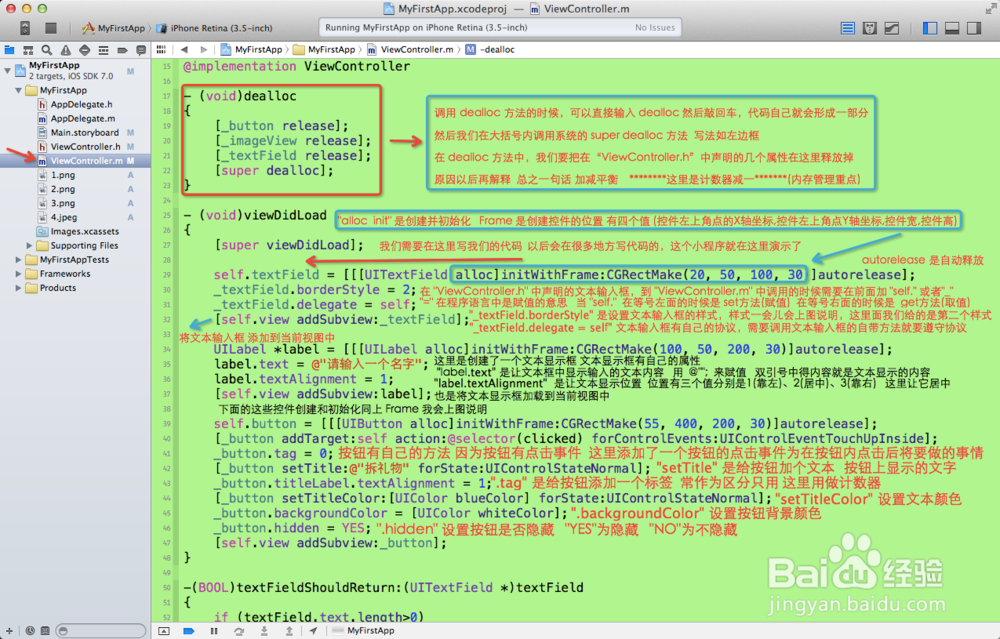Click the activity viewer status display
1000x639 pixels.
(500, 27)
